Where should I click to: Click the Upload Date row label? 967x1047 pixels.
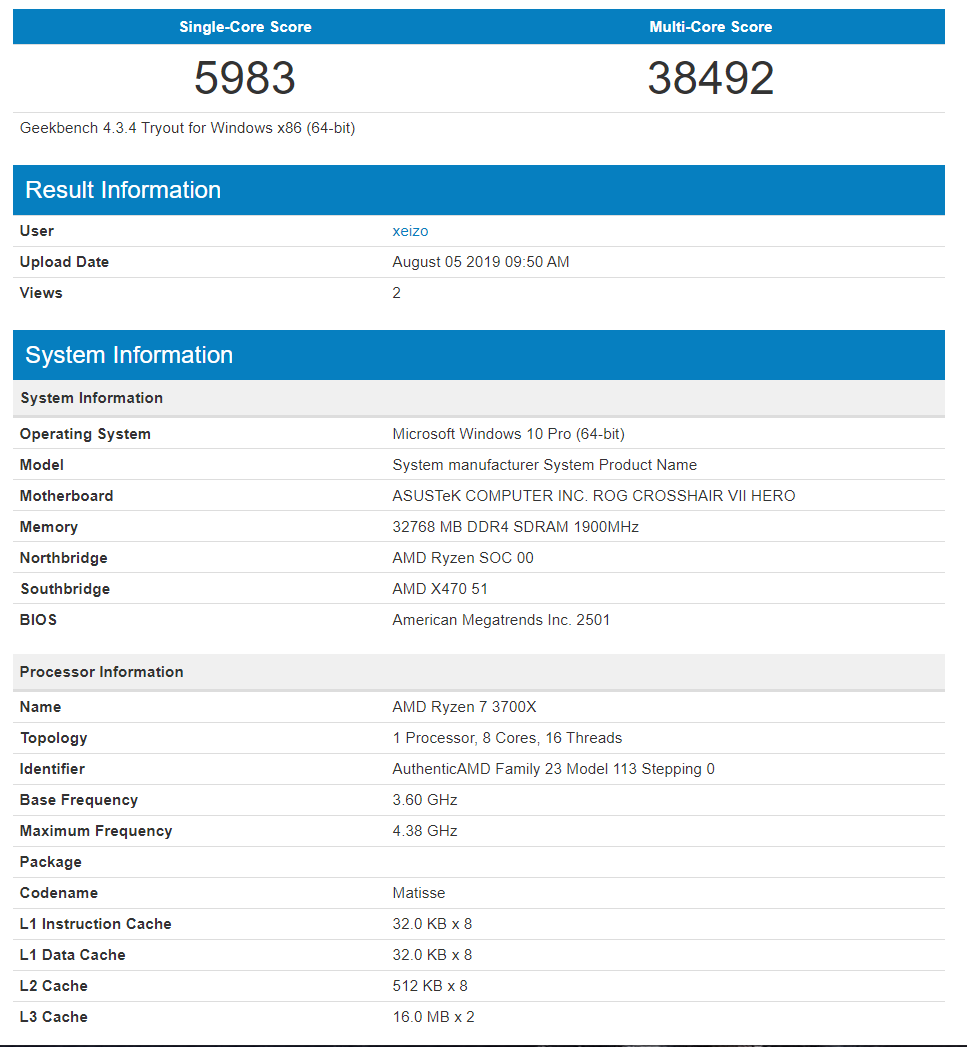coord(64,262)
